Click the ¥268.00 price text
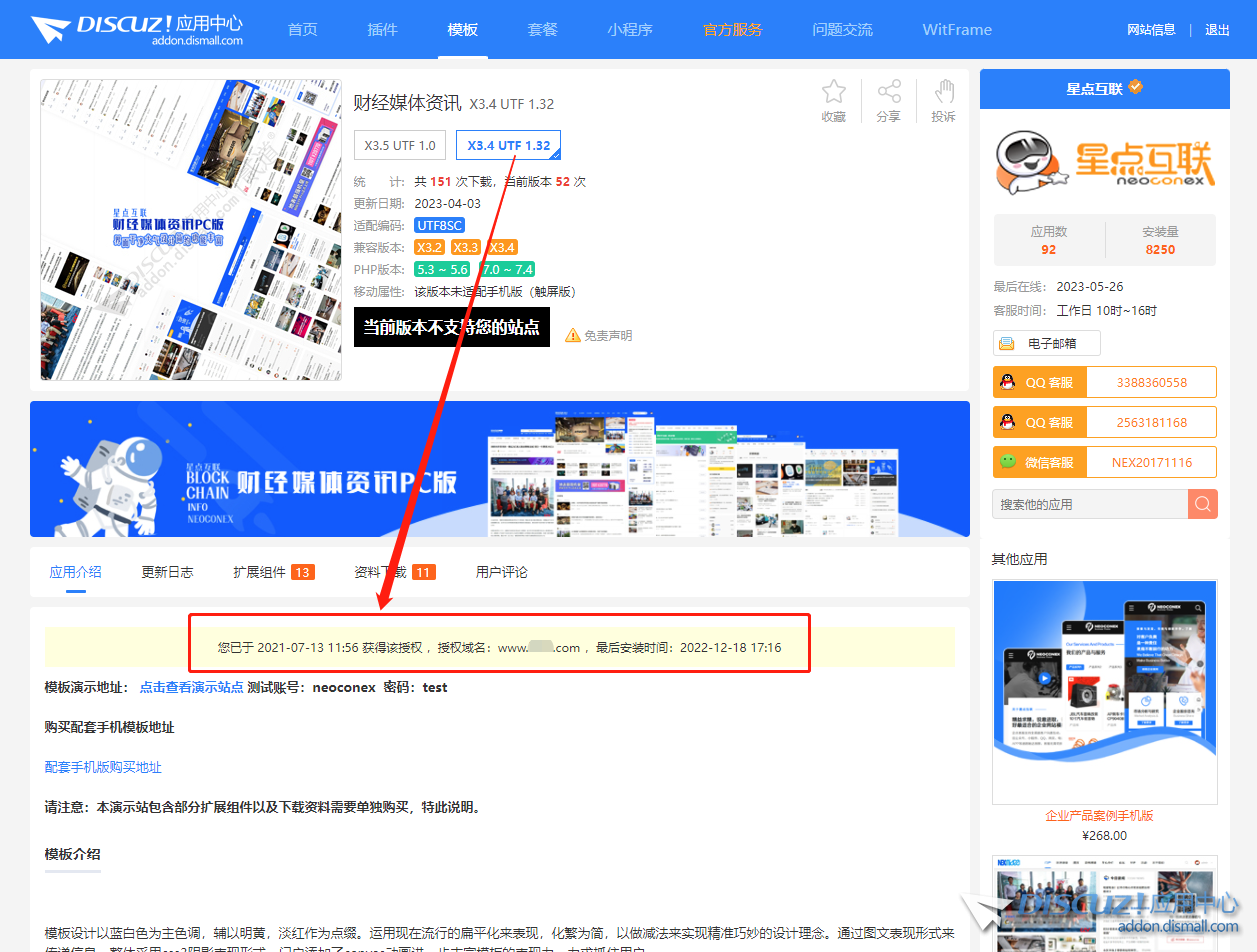Image resolution: width=1257 pixels, height=952 pixels. click(1104, 835)
